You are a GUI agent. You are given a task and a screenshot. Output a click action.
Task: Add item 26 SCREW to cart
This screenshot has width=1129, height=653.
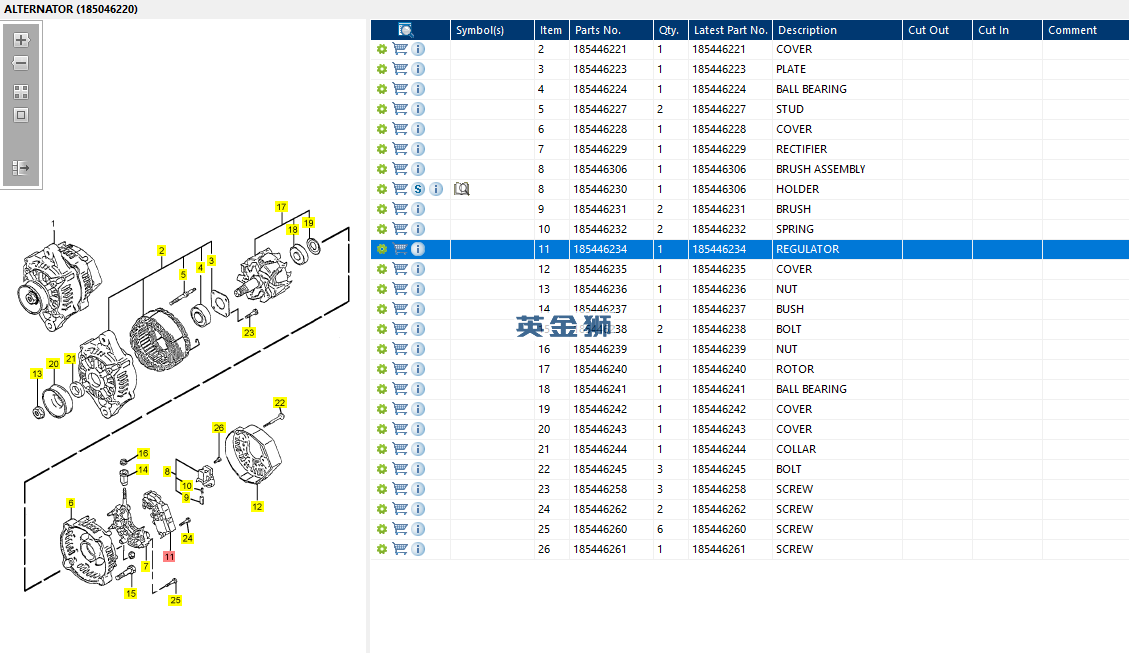click(x=400, y=549)
